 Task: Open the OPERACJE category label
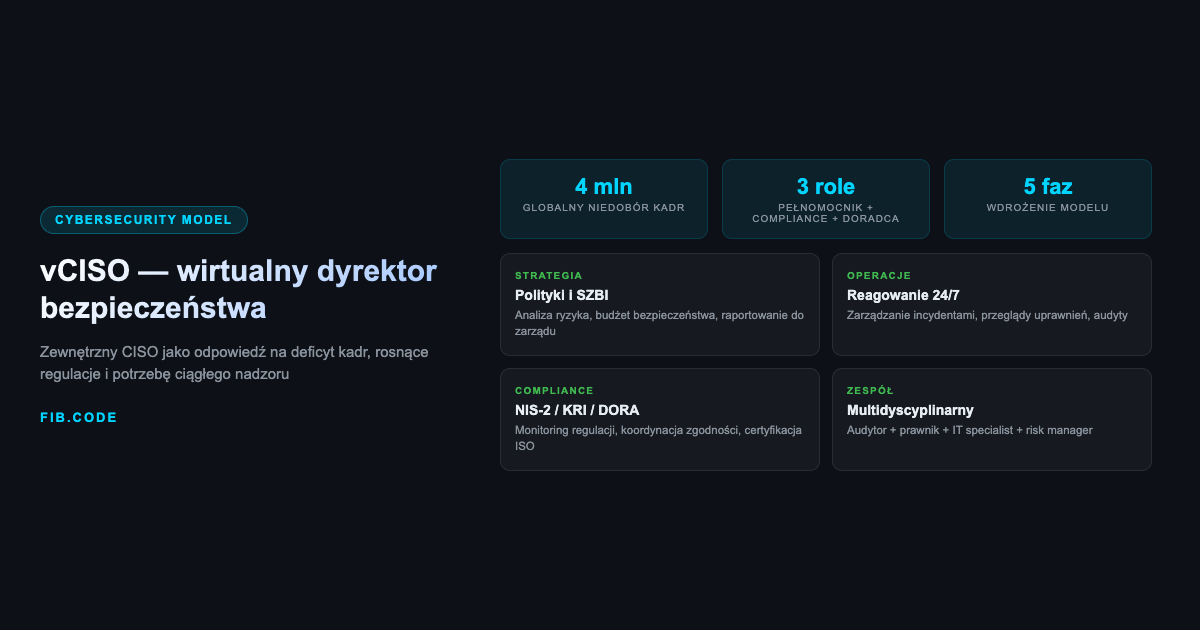878,275
